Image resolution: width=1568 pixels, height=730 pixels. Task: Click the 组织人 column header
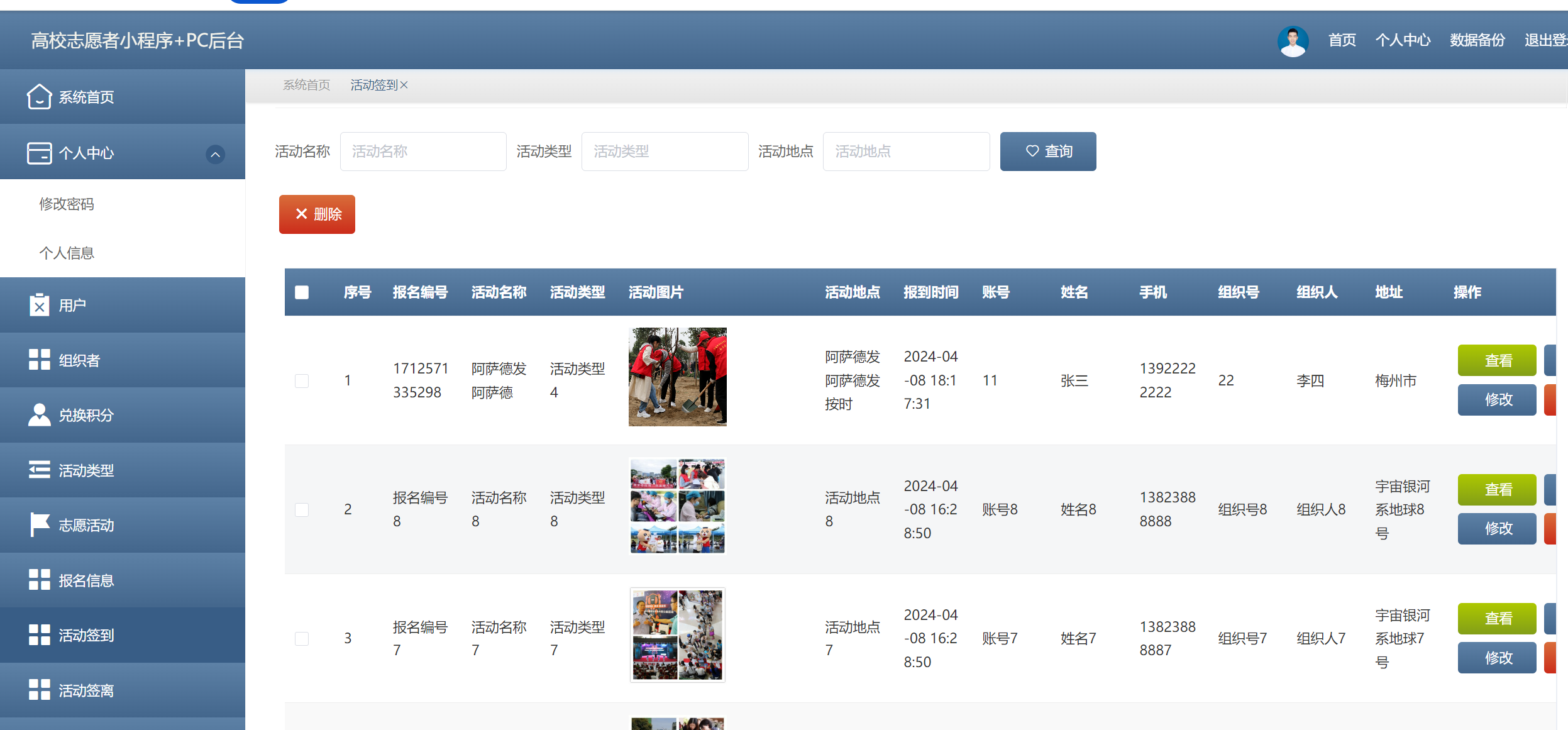tap(1317, 292)
